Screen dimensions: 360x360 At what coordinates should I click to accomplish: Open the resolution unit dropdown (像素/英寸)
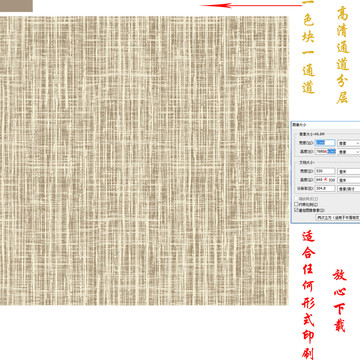tap(349, 189)
